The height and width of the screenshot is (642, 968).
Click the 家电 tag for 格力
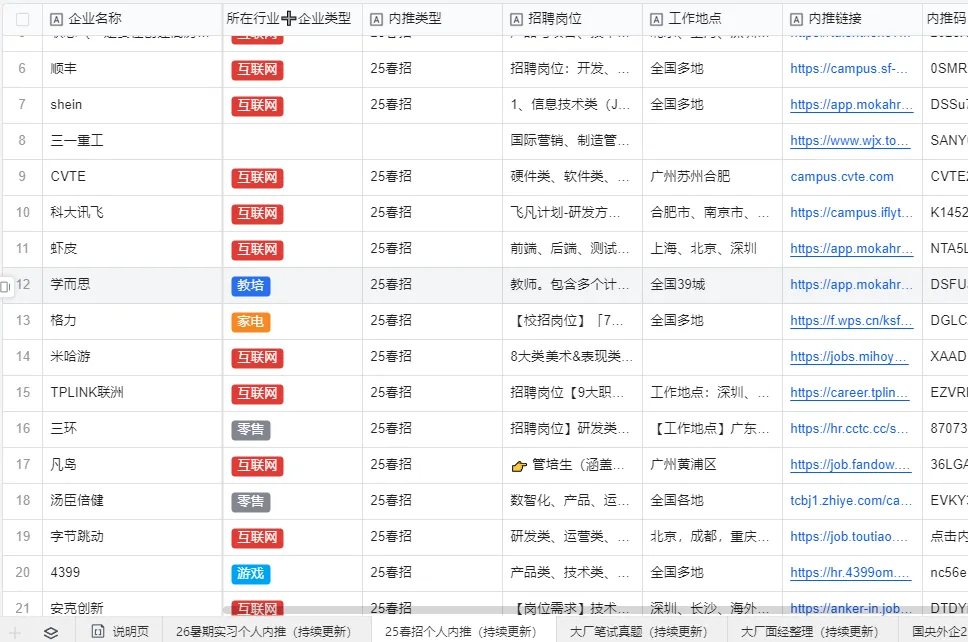(251, 322)
